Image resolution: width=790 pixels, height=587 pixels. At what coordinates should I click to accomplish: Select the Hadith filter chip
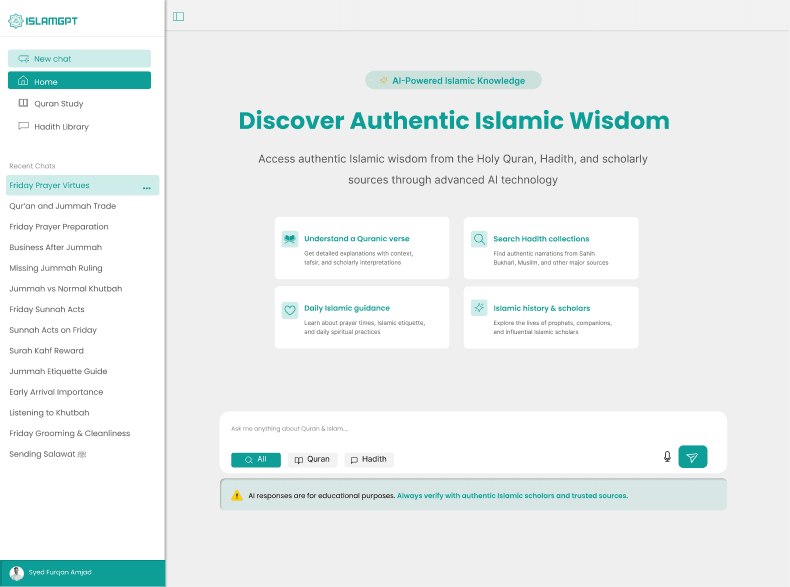tap(369, 460)
